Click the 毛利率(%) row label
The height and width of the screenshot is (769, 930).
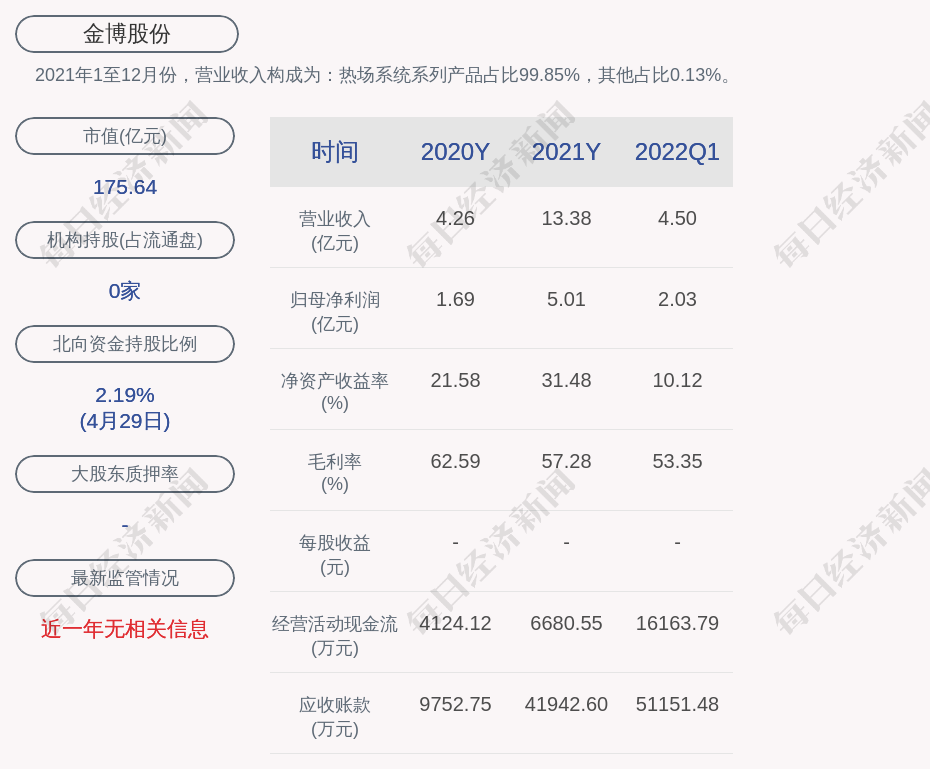(335, 472)
